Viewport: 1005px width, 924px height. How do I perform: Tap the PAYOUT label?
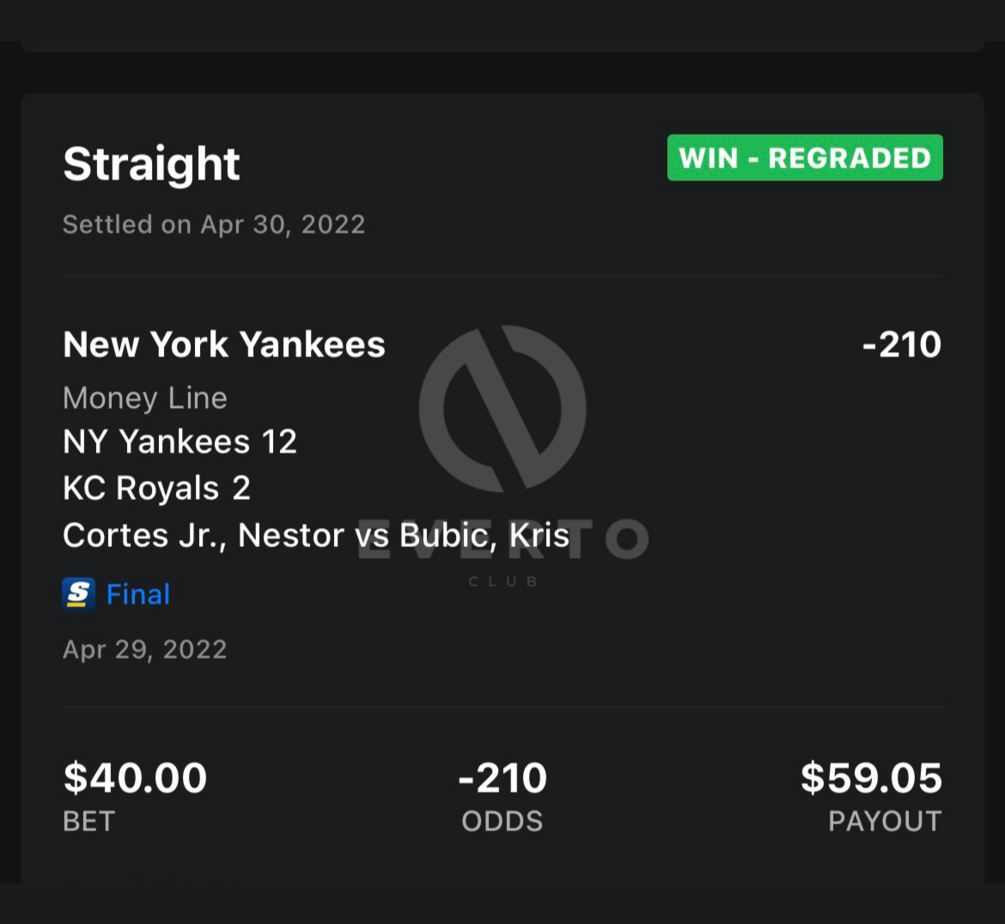pyautogui.click(x=885, y=822)
